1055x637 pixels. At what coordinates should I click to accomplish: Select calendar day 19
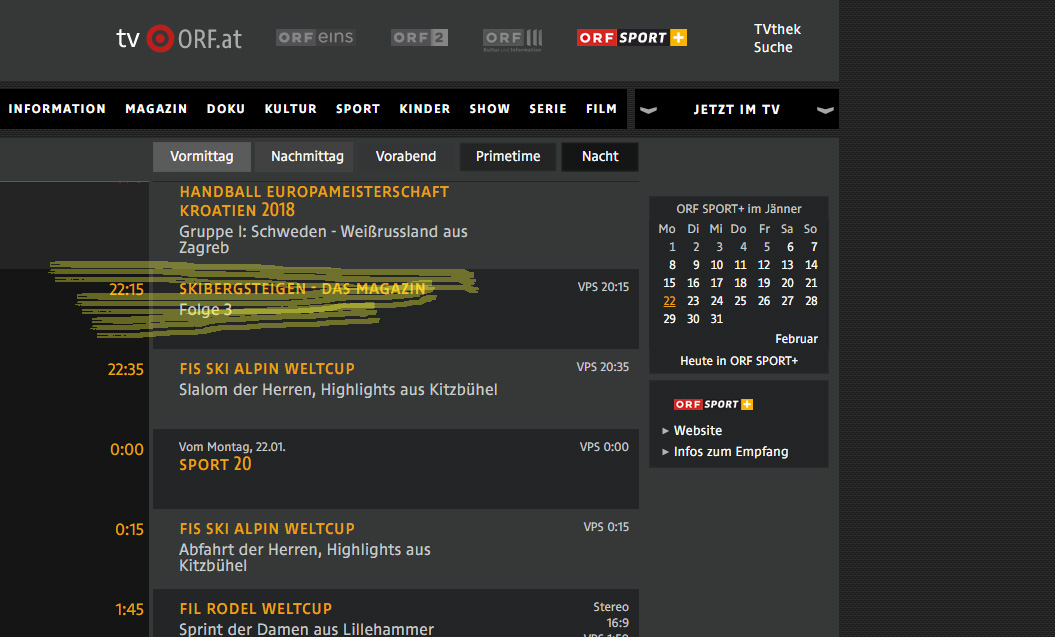pos(764,283)
